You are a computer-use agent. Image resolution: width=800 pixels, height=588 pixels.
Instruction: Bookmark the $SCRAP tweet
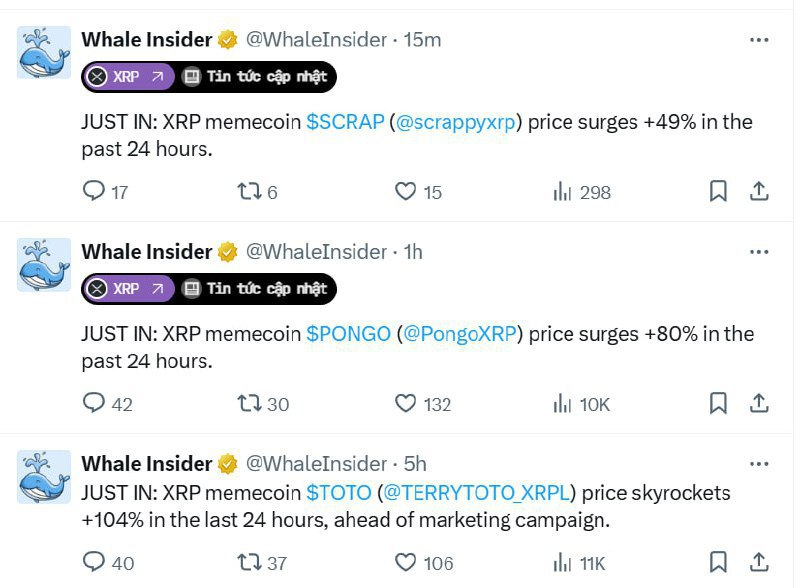[x=718, y=192]
